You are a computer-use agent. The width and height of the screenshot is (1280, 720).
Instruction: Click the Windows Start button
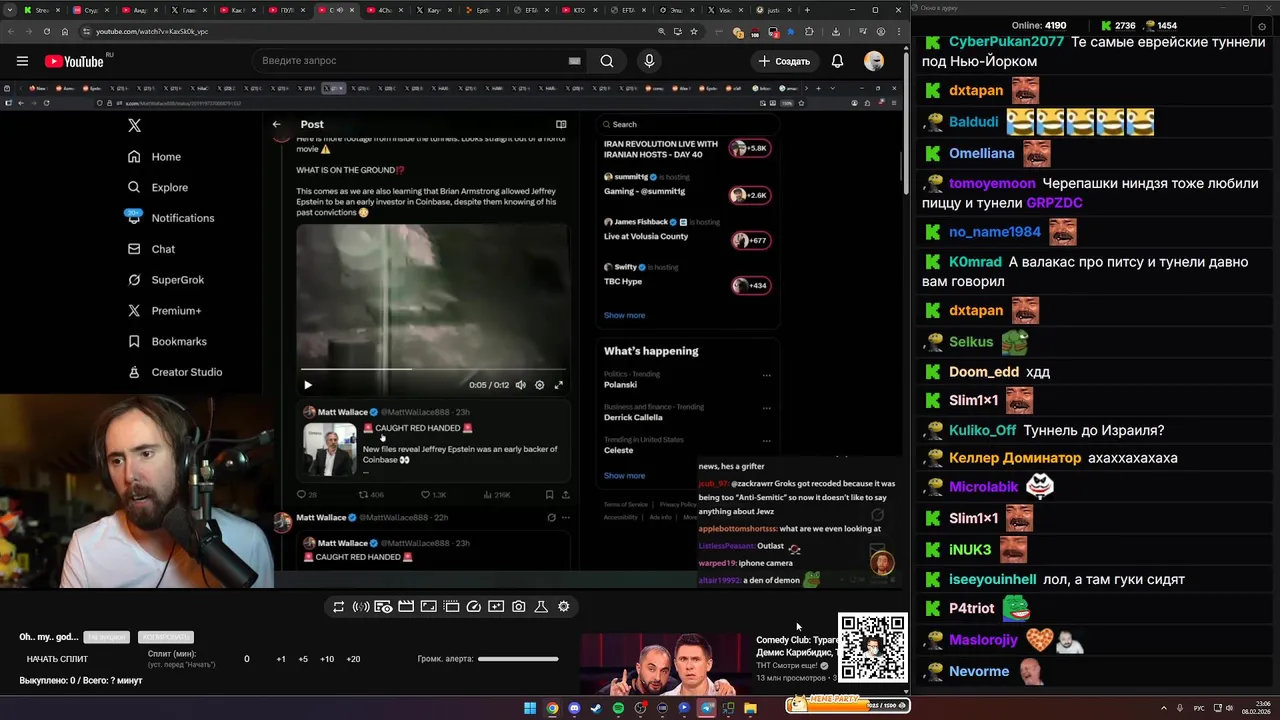[530, 708]
